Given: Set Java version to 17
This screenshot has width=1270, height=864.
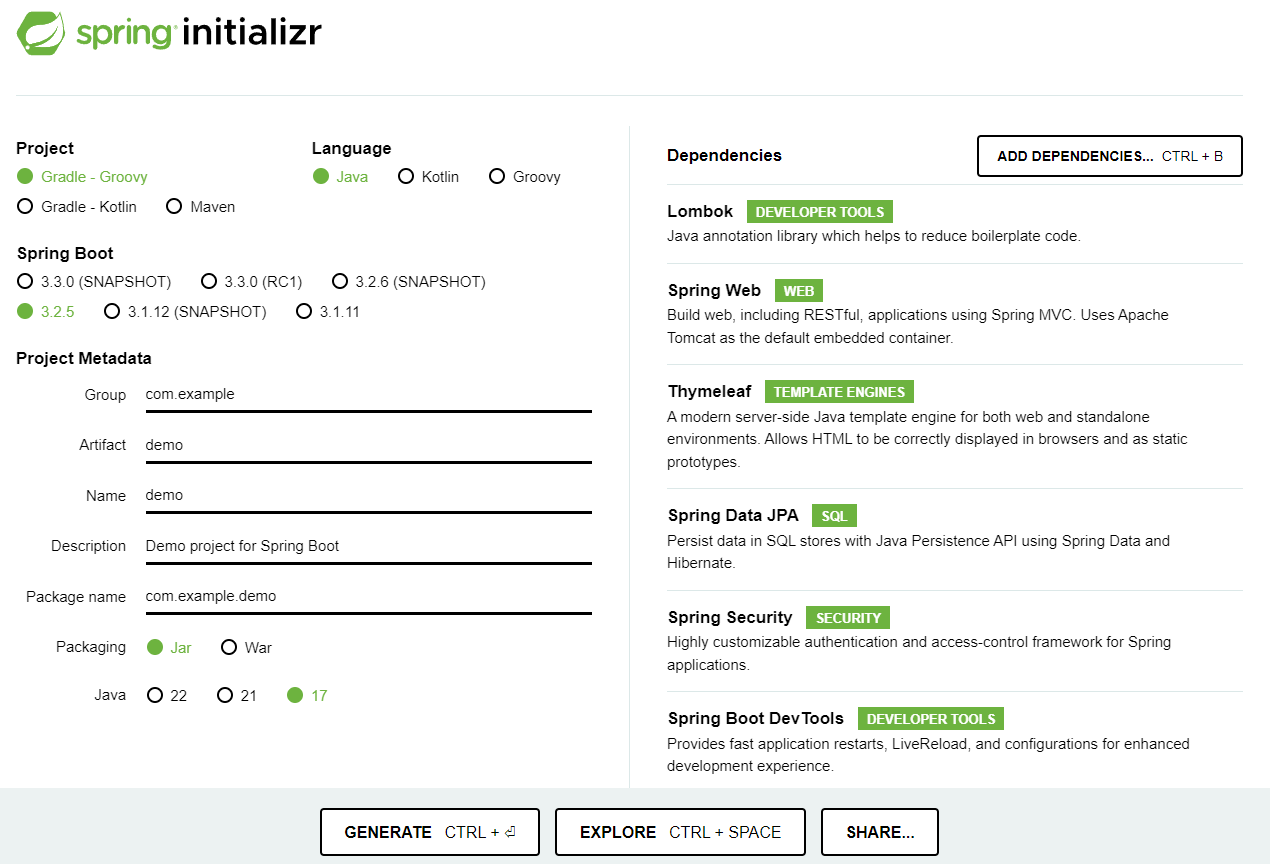Looking at the screenshot, I should tap(307, 696).
